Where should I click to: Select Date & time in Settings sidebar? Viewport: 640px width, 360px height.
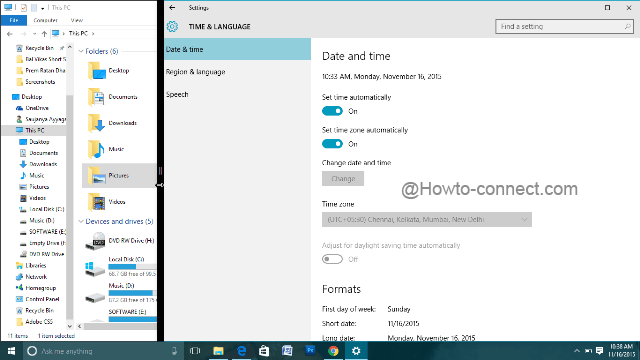tap(237, 49)
